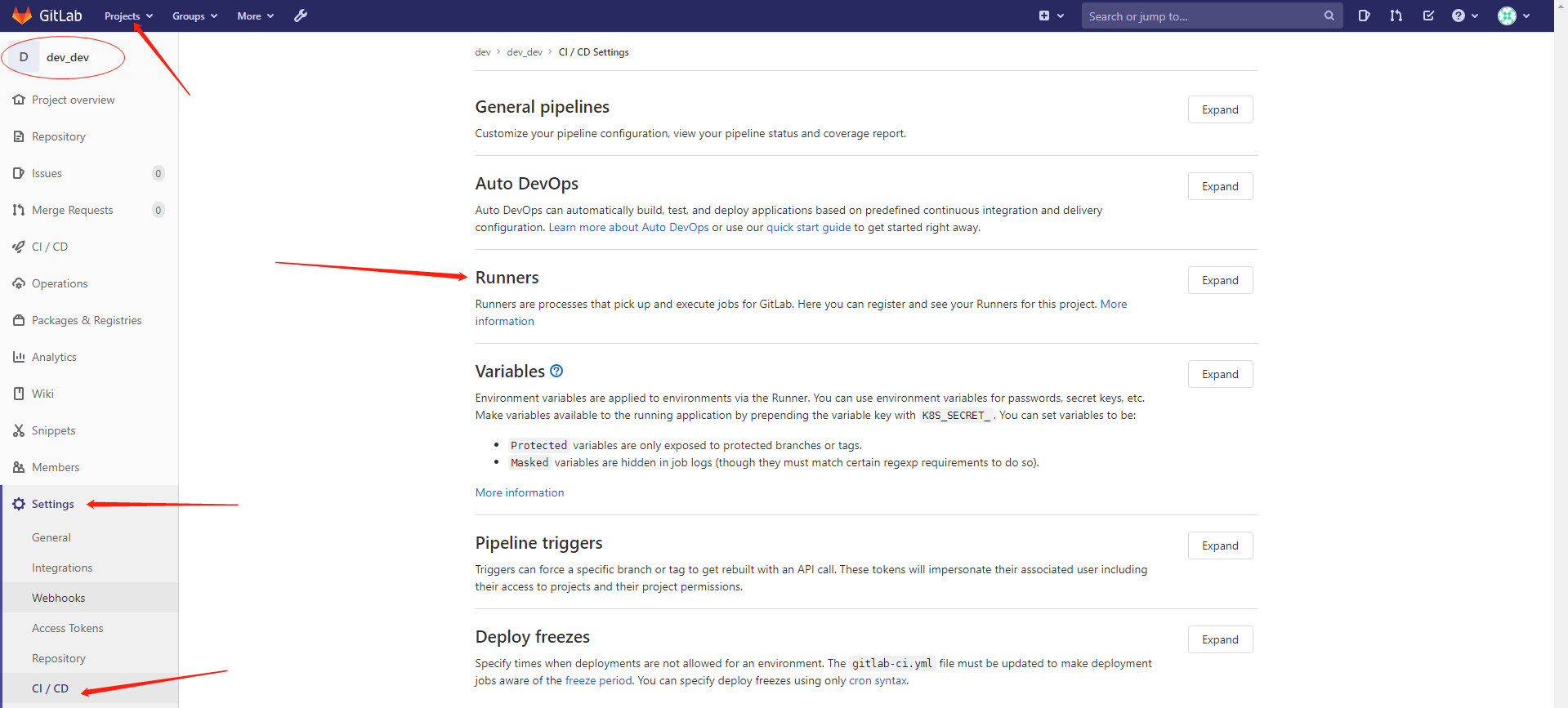Open the Projects dropdown menu
1568x708 pixels.
[x=128, y=16]
